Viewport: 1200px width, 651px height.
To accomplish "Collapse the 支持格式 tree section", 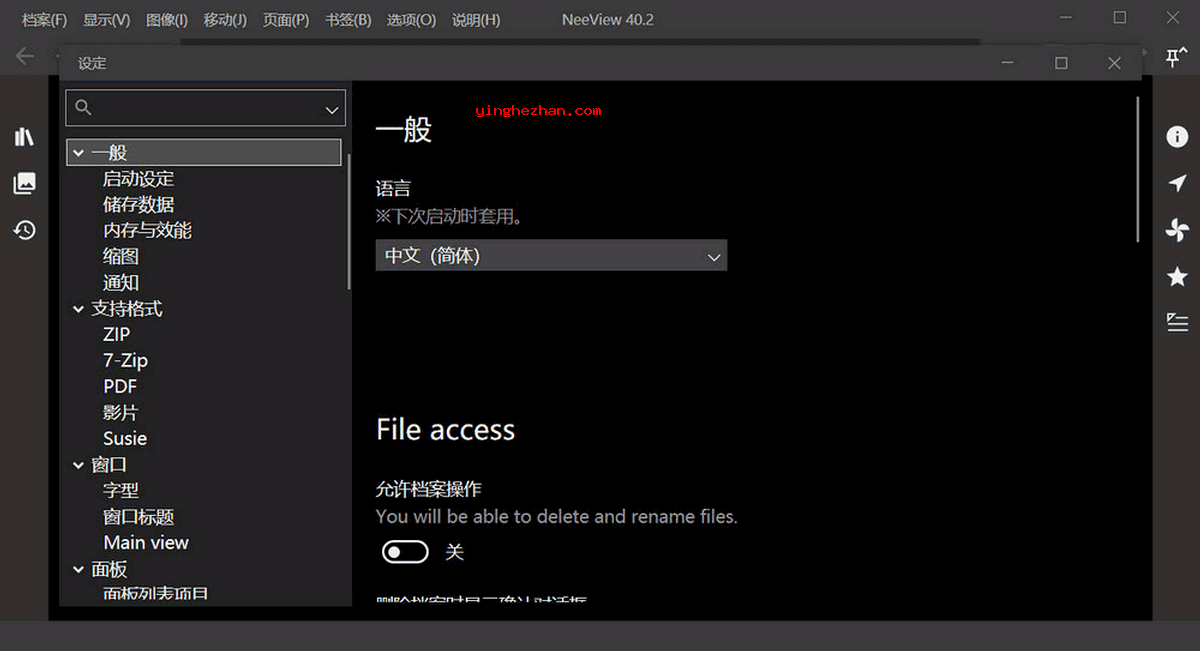I will [x=78, y=309].
